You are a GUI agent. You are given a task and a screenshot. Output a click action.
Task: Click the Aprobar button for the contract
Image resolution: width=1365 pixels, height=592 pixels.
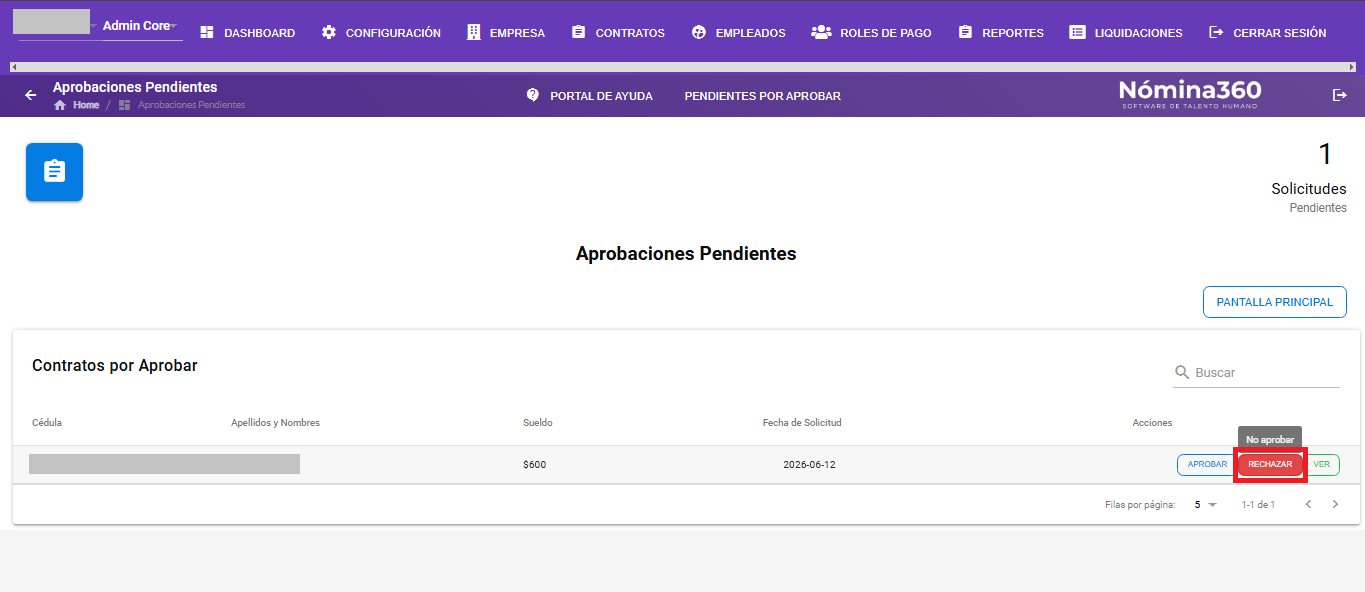(1207, 465)
